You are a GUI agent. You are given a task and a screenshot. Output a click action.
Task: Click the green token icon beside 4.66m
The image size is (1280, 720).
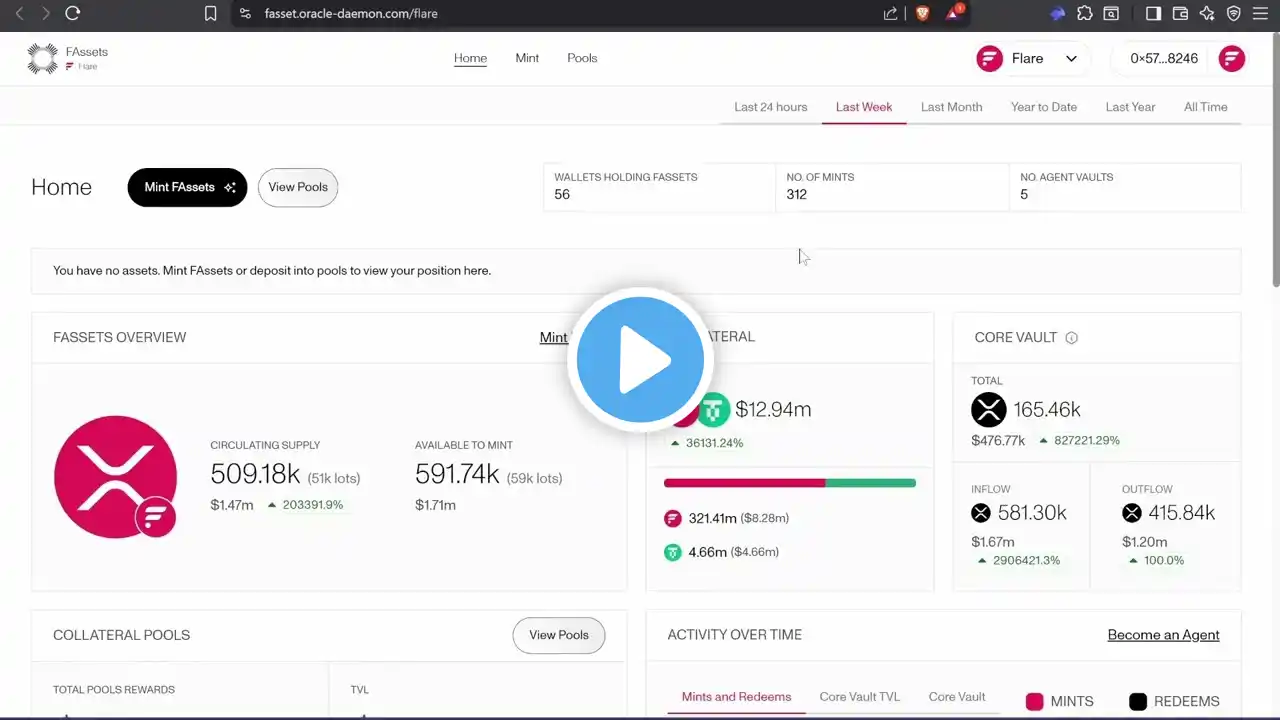673,552
